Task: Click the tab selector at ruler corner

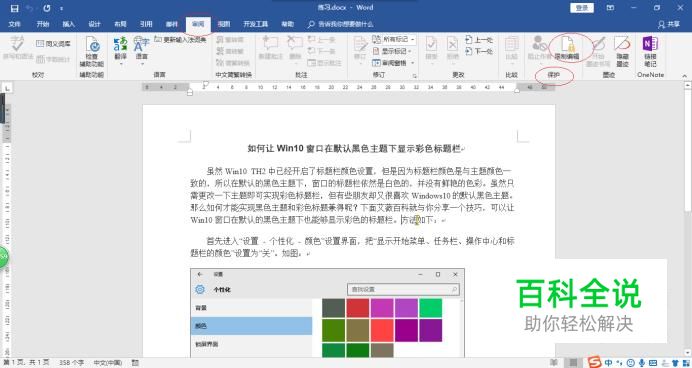Action: point(7,88)
